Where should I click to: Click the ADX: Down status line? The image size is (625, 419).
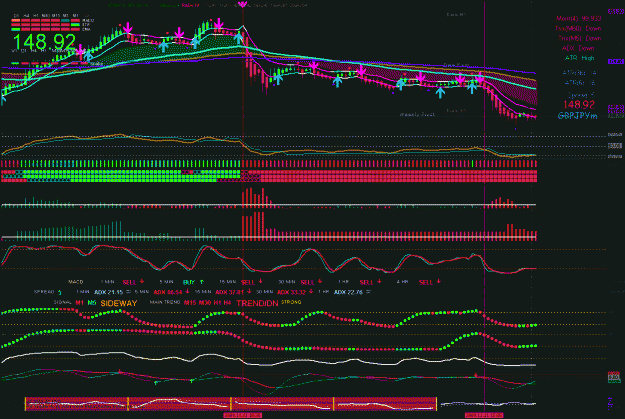tap(578, 48)
